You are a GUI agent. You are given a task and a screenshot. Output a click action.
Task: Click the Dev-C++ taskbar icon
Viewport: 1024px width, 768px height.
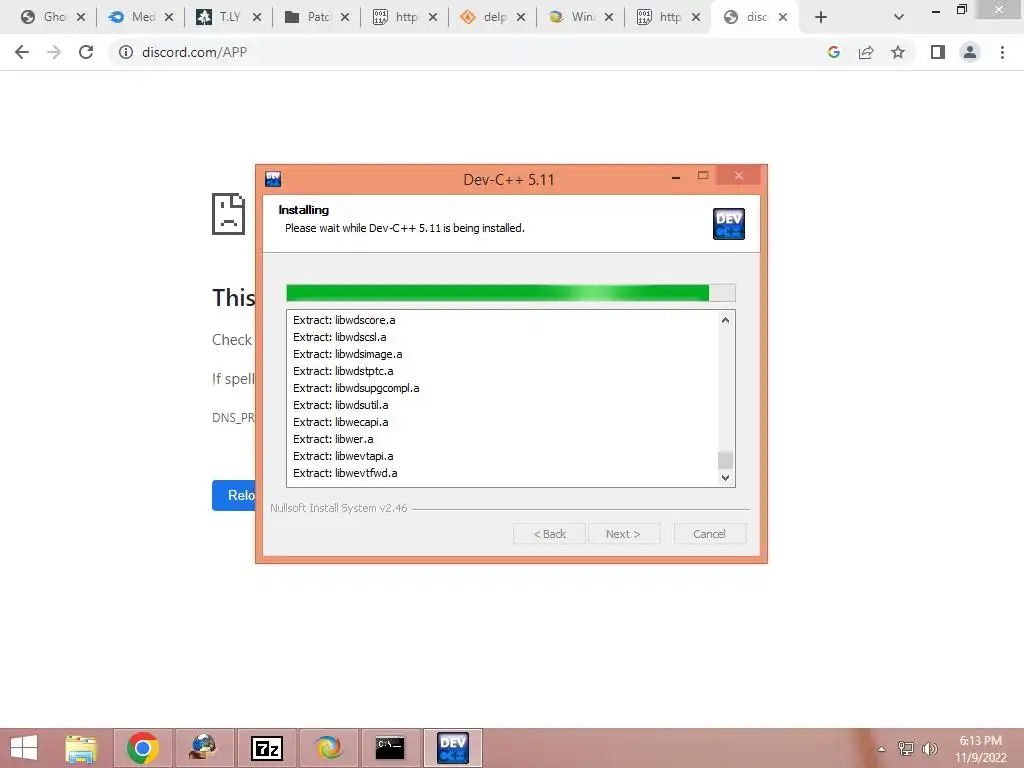click(453, 748)
